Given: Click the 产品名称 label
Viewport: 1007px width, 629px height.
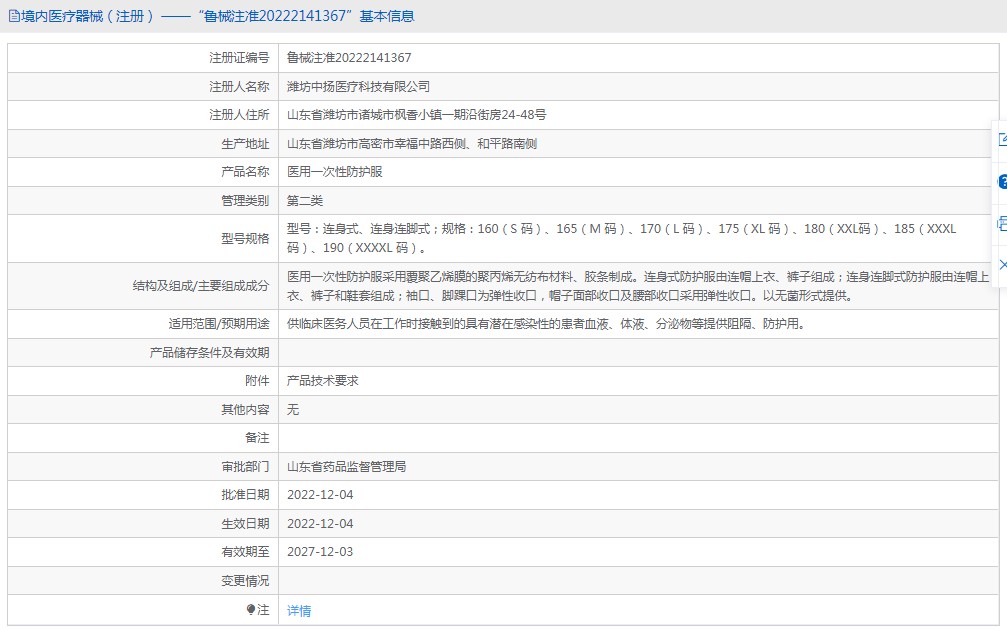Looking at the screenshot, I should [245, 172].
